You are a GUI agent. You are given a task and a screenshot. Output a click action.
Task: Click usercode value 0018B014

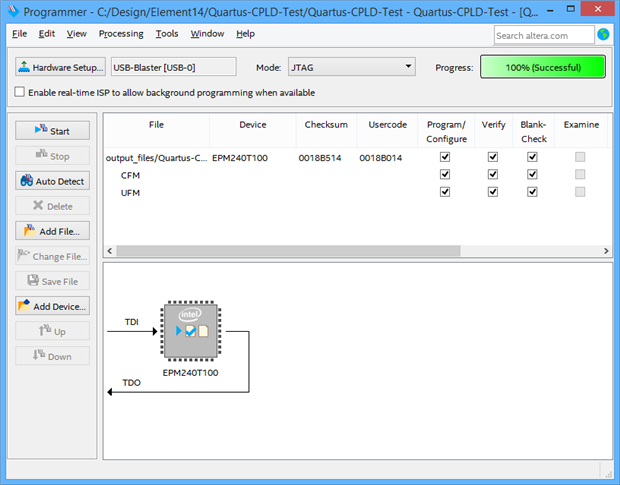pos(381,158)
